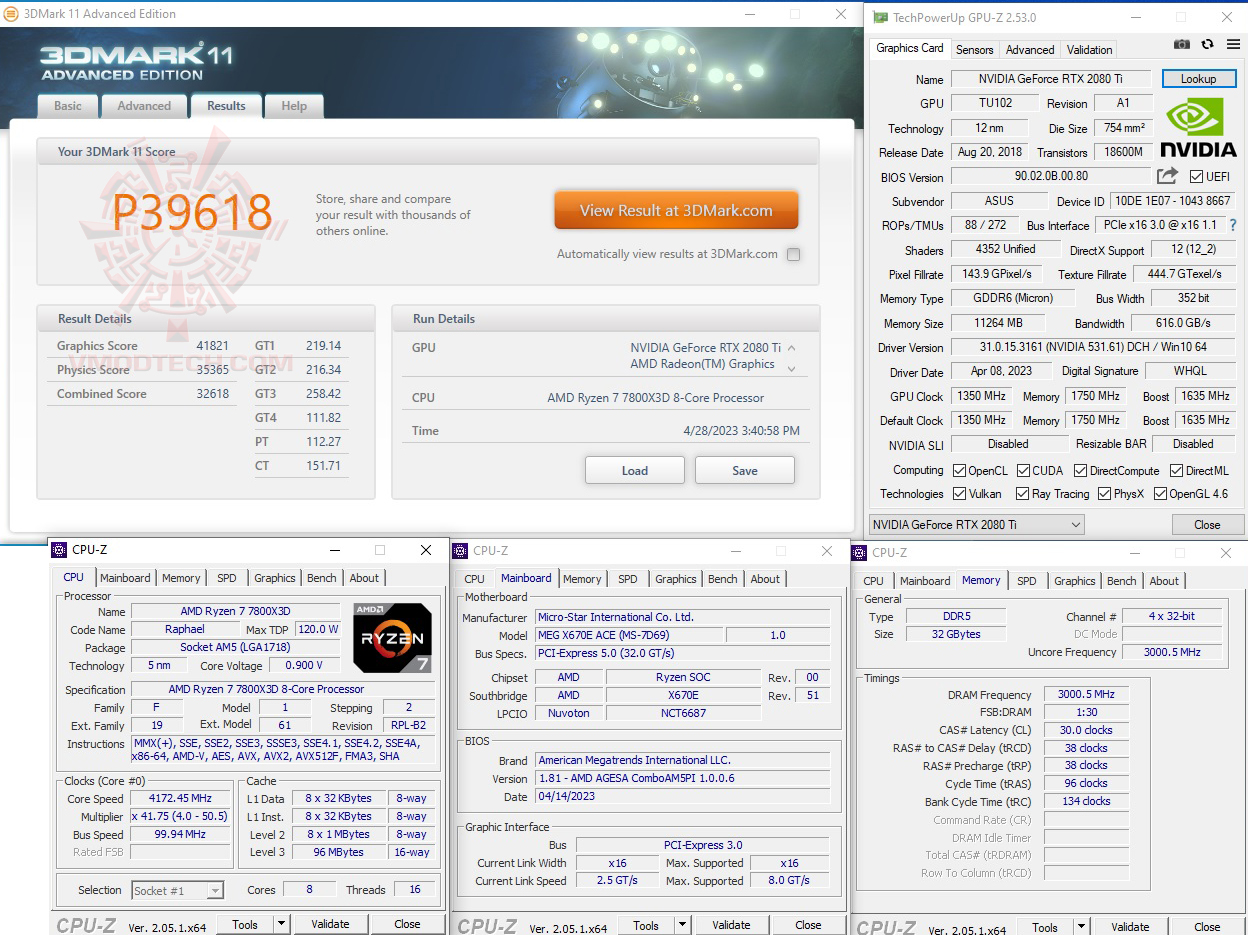Click the Memory Size 11264 MB field
Screen dimensions: 1248x935
coord(999,323)
